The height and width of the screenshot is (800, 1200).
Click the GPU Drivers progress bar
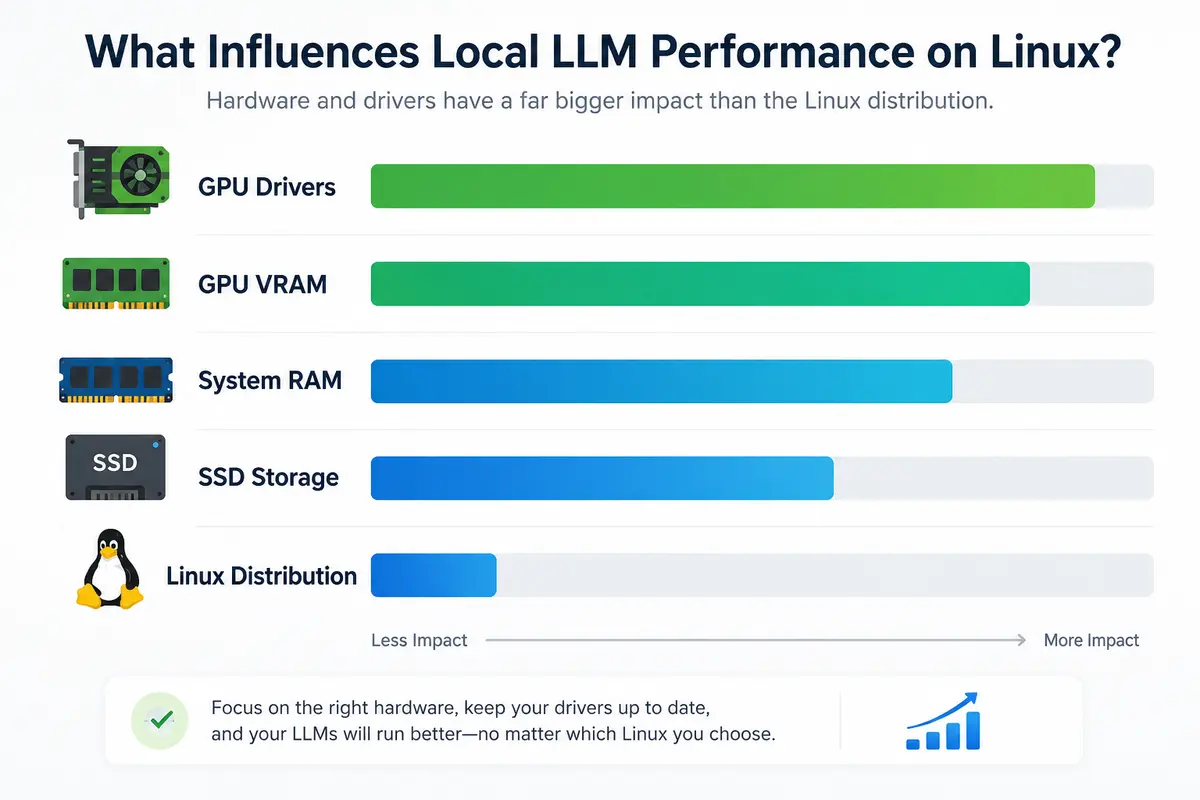[x=762, y=187]
